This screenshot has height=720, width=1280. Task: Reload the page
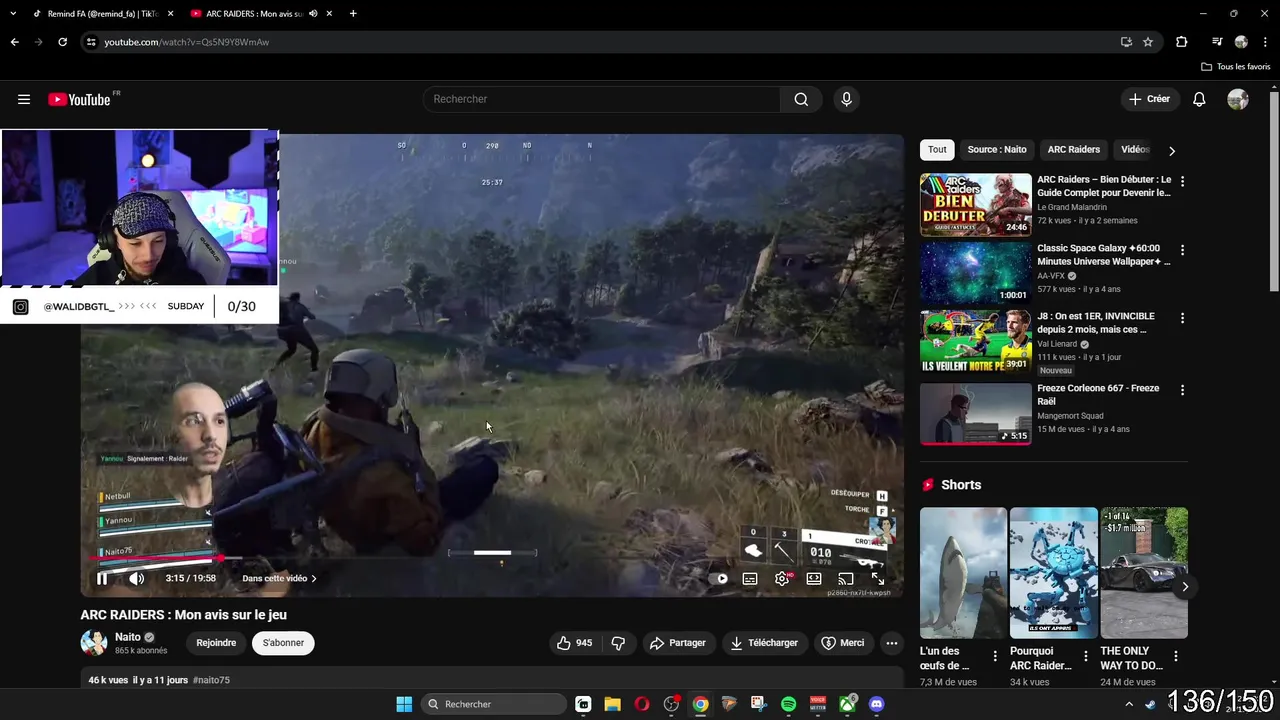tap(62, 42)
